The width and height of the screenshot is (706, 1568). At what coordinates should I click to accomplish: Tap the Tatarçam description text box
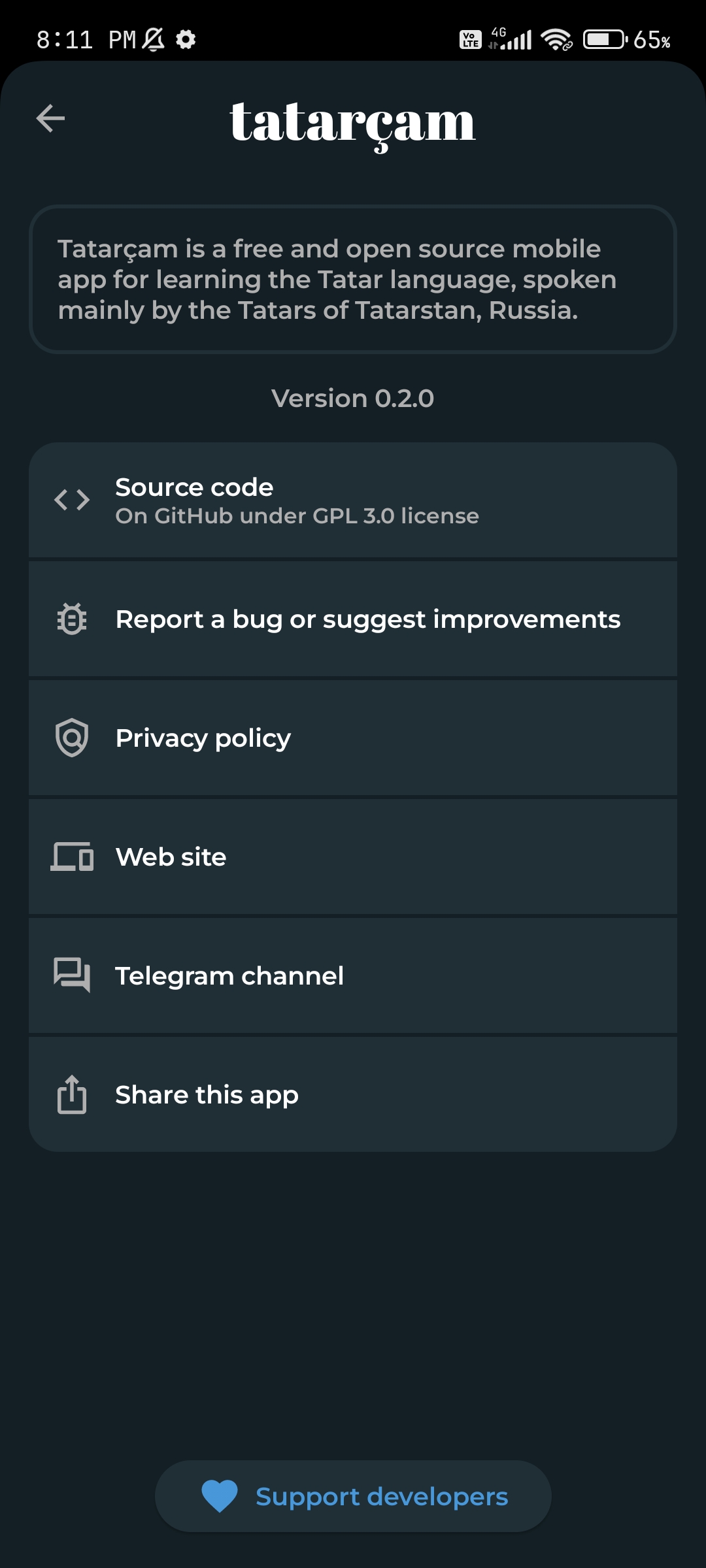(353, 280)
